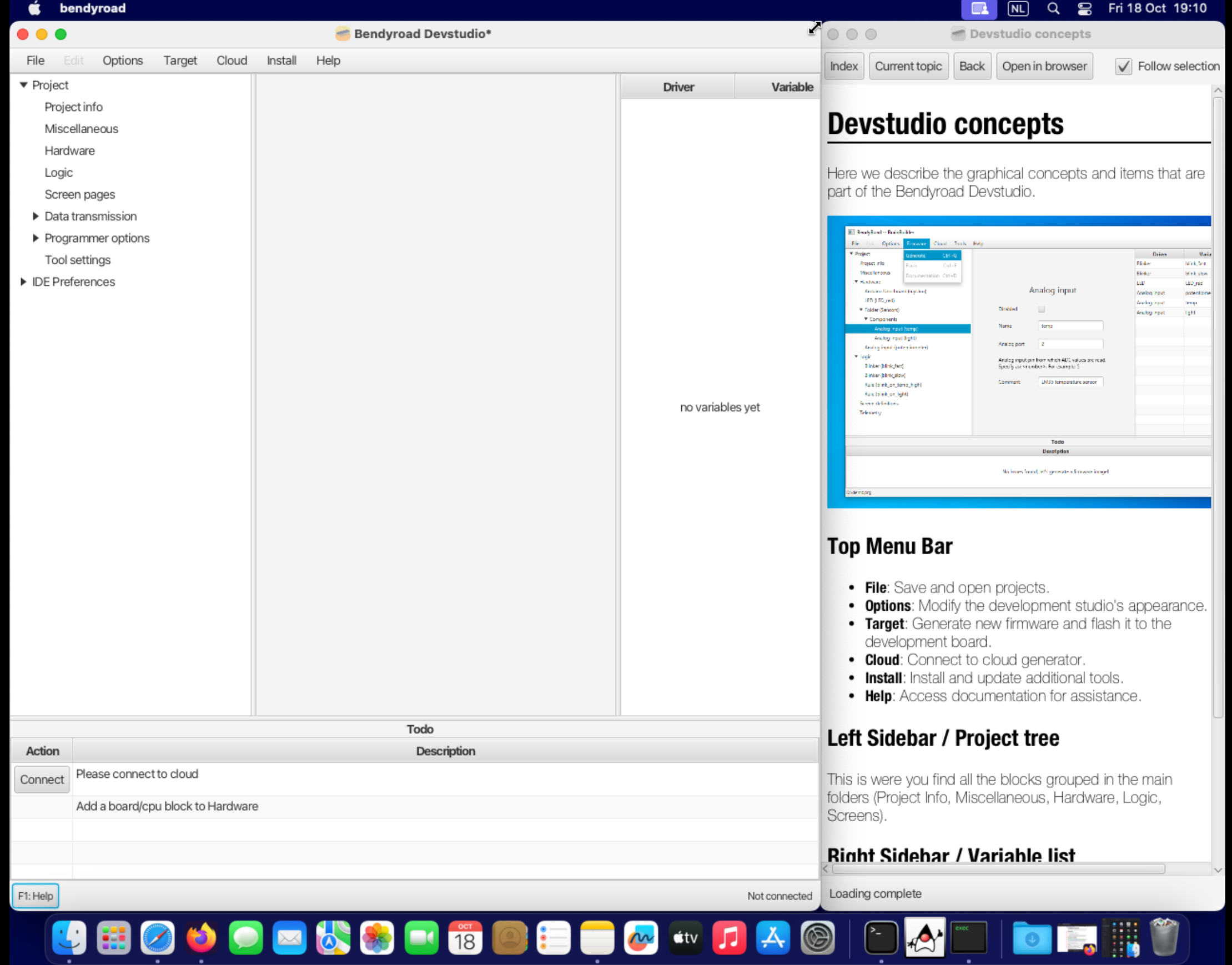Open Maps app in dock
Screen dimensions: 1232x965
[x=333, y=938]
